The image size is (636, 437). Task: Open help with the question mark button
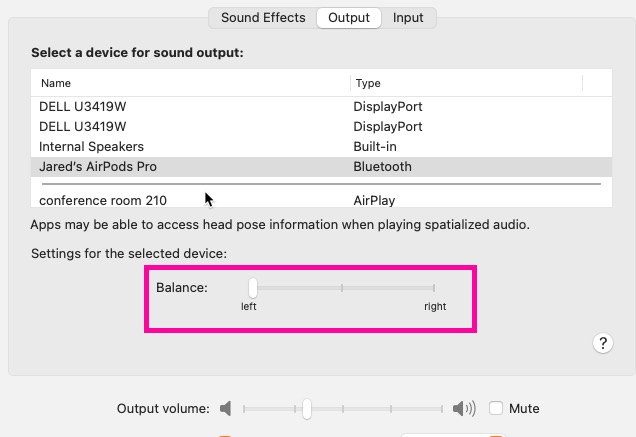click(x=603, y=343)
